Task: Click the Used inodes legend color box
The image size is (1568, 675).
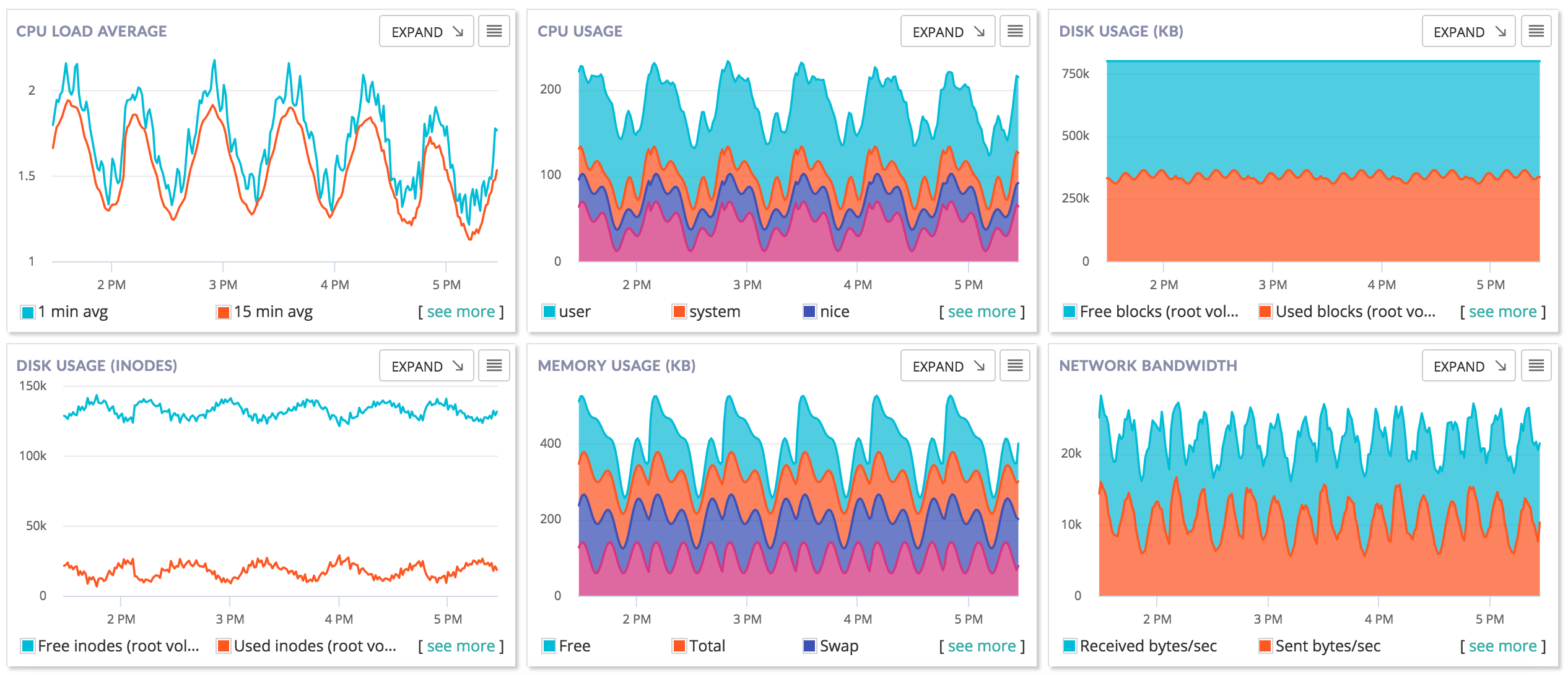Action: pyautogui.click(x=224, y=647)
